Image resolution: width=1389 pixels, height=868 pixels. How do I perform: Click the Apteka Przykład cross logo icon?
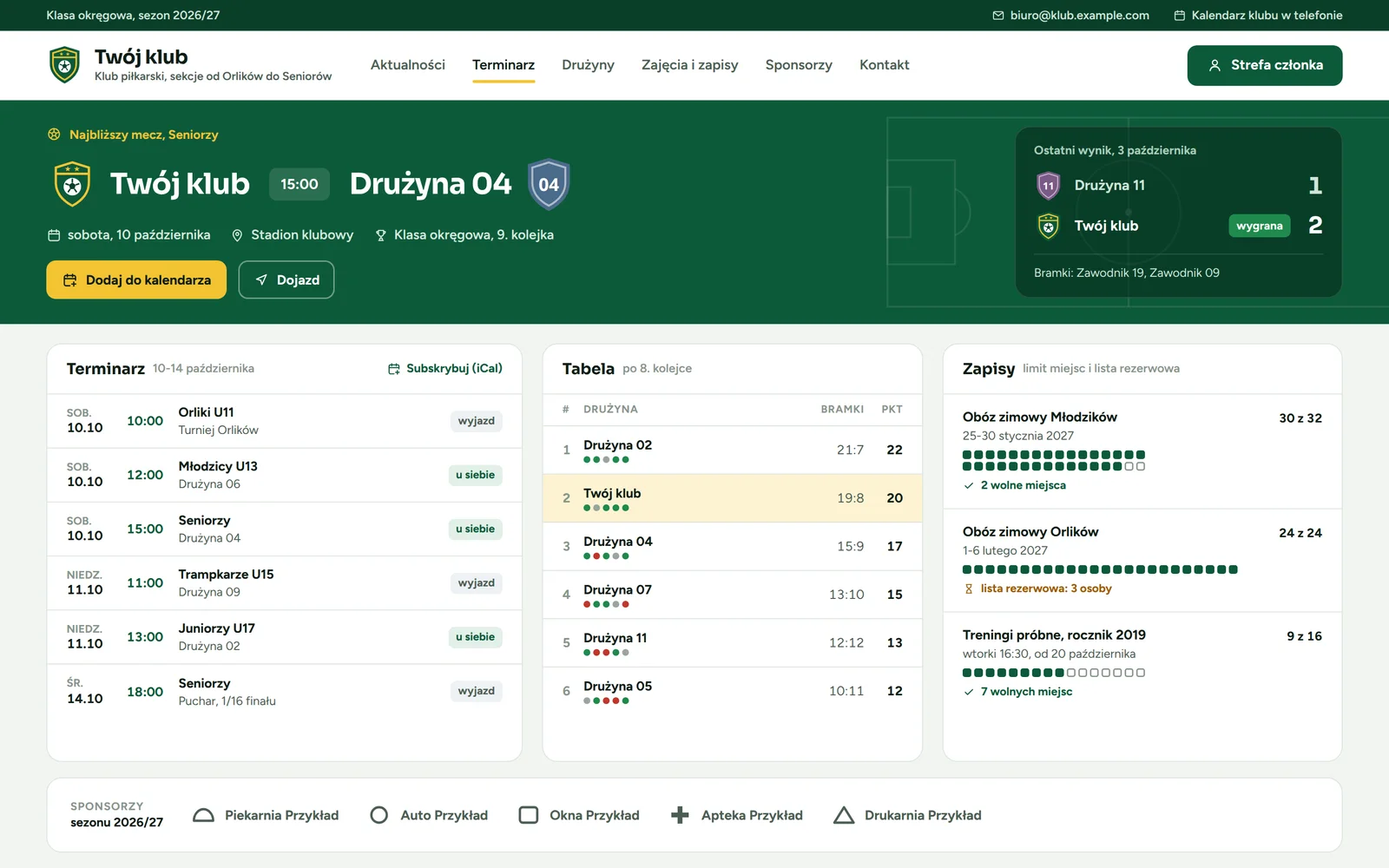point(681,815)
